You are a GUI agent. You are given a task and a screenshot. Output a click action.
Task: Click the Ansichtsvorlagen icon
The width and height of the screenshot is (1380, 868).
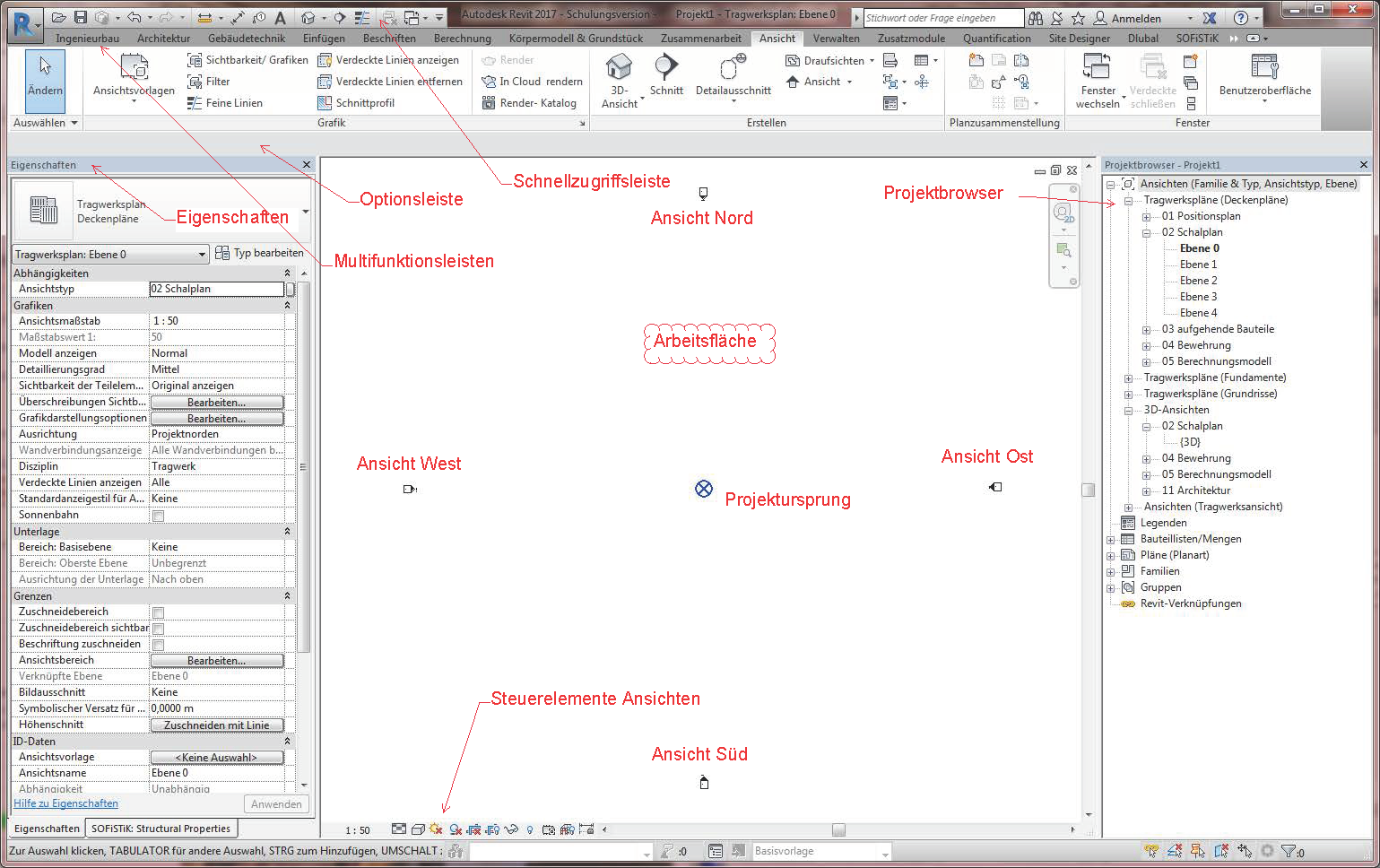tap(134, 68)
